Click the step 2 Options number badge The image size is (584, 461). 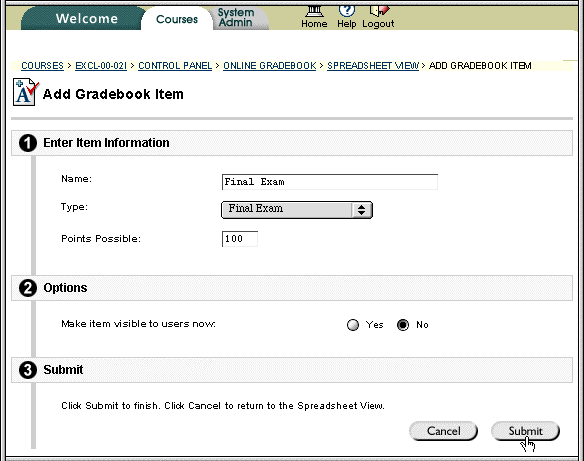pyautogui.click(x=28, y=288)
